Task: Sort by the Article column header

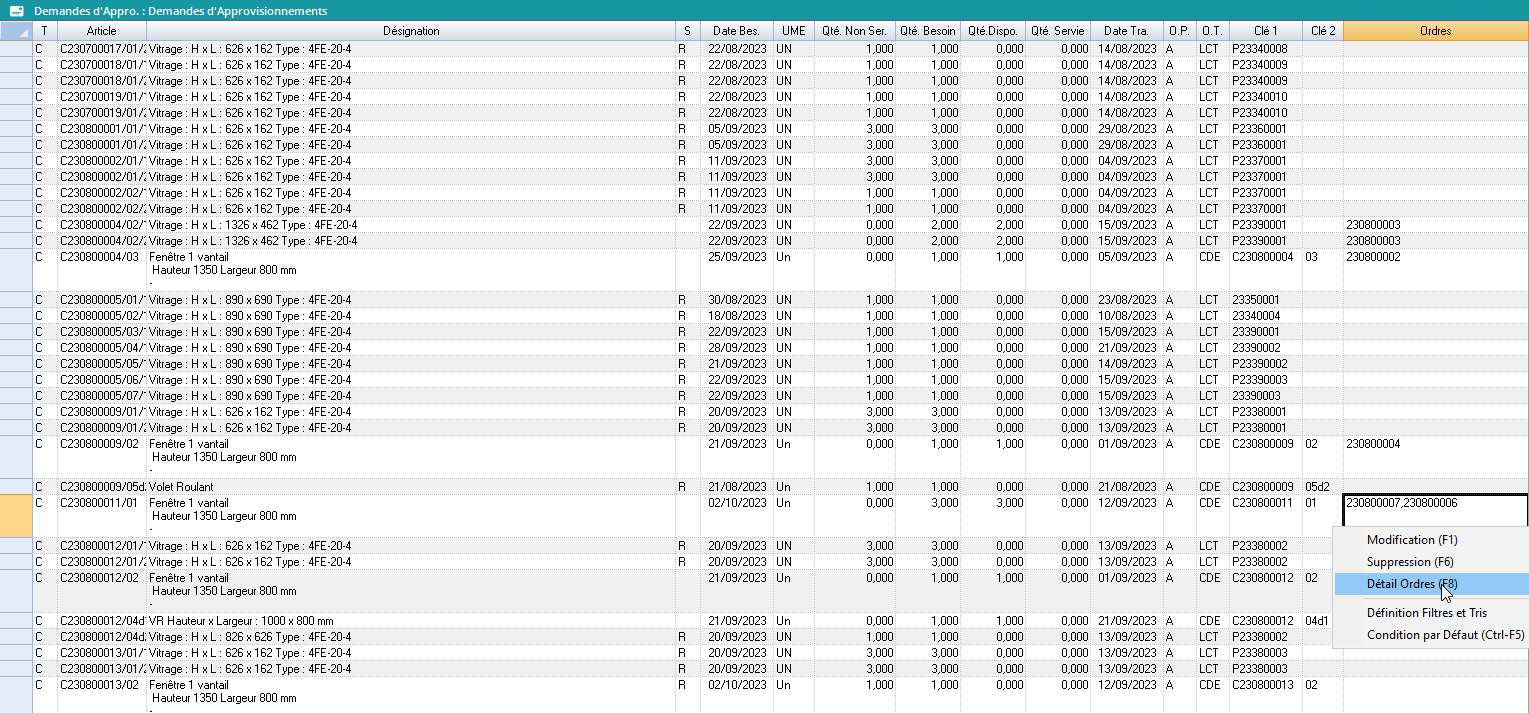Action: pyautogui.click(x=102, y=31)
